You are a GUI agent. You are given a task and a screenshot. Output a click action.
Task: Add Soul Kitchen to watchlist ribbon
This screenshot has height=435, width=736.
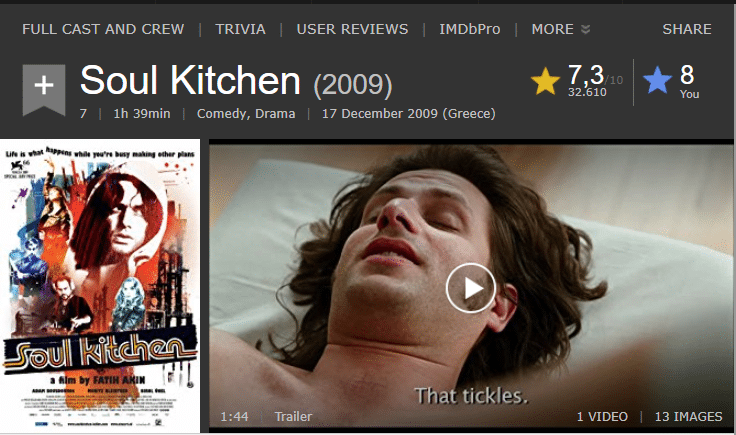(44, 90)
